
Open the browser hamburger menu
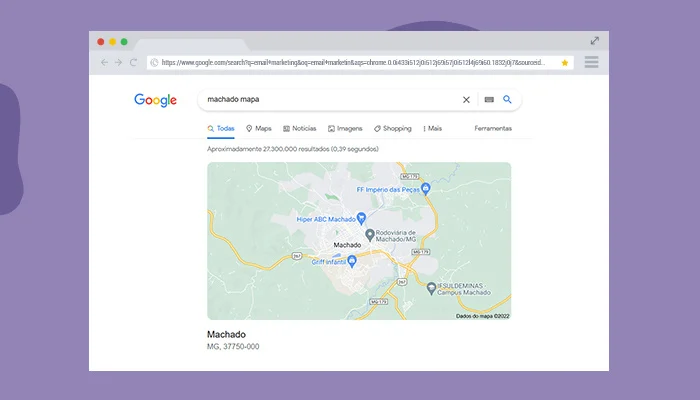pos(592,62)
